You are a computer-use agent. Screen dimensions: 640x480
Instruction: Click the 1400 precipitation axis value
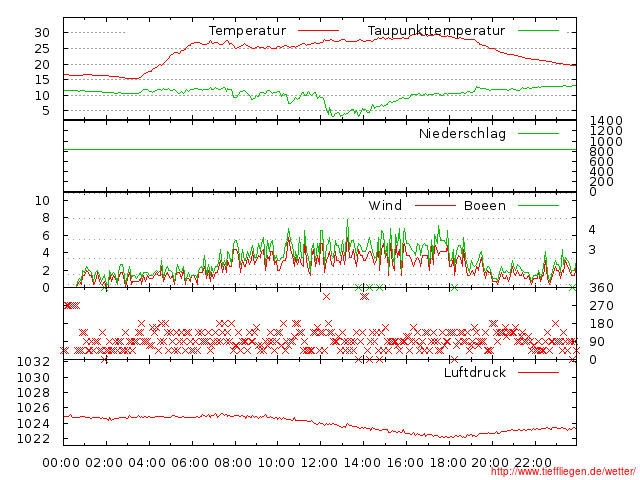(x=606, y=120)
